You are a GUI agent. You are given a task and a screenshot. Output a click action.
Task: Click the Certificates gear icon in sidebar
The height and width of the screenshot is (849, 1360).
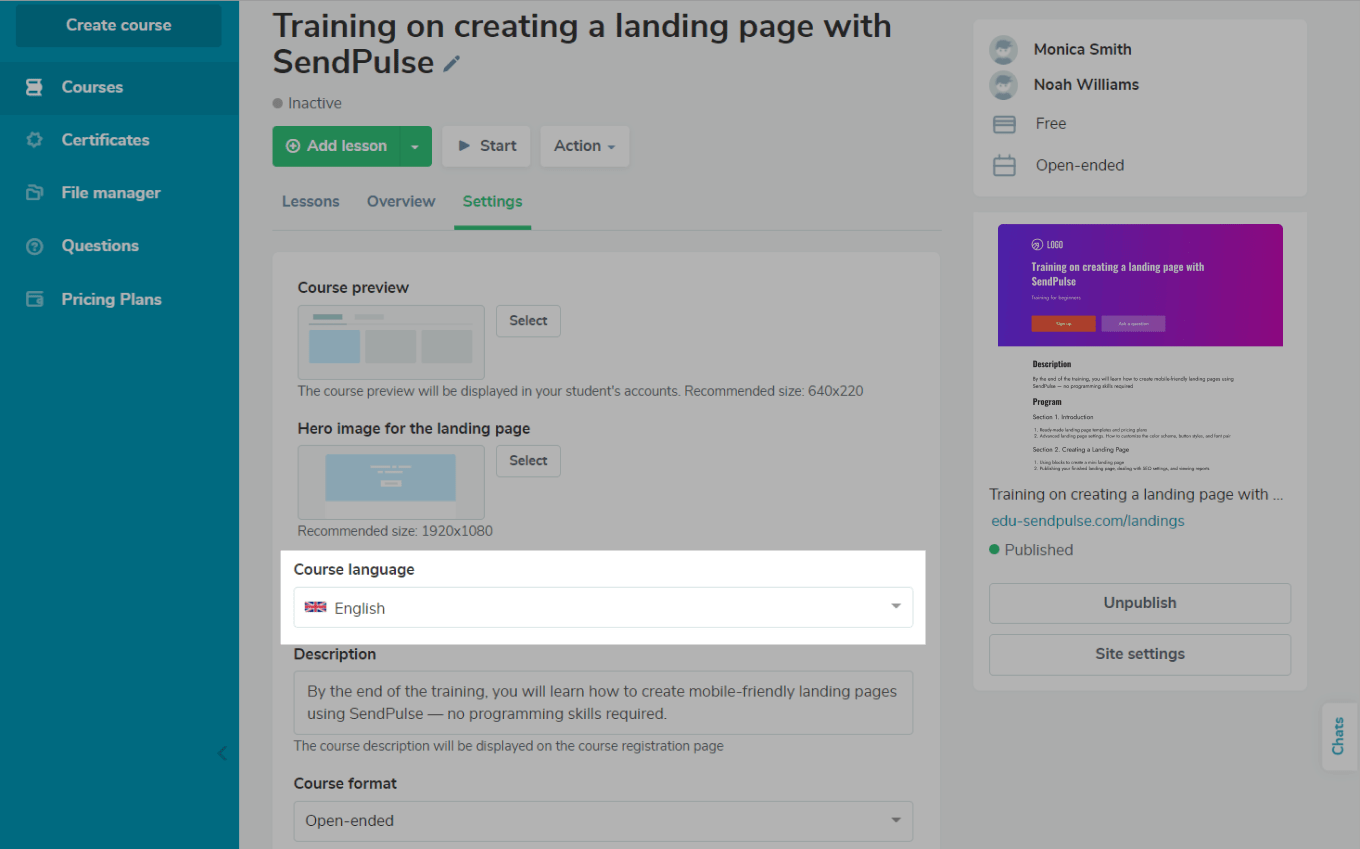(34, 140)
